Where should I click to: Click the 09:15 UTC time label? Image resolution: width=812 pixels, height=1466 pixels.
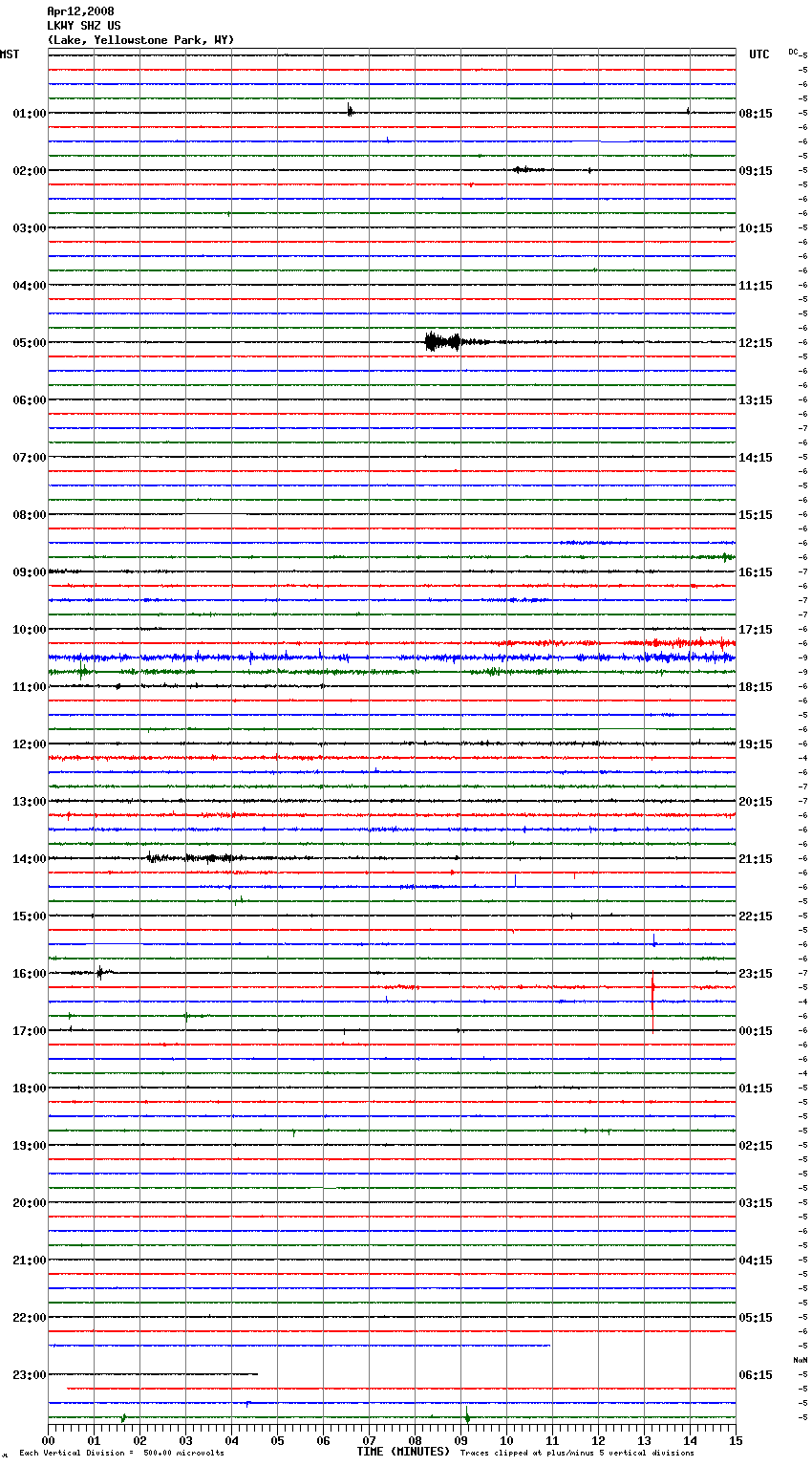pos(756,171)
